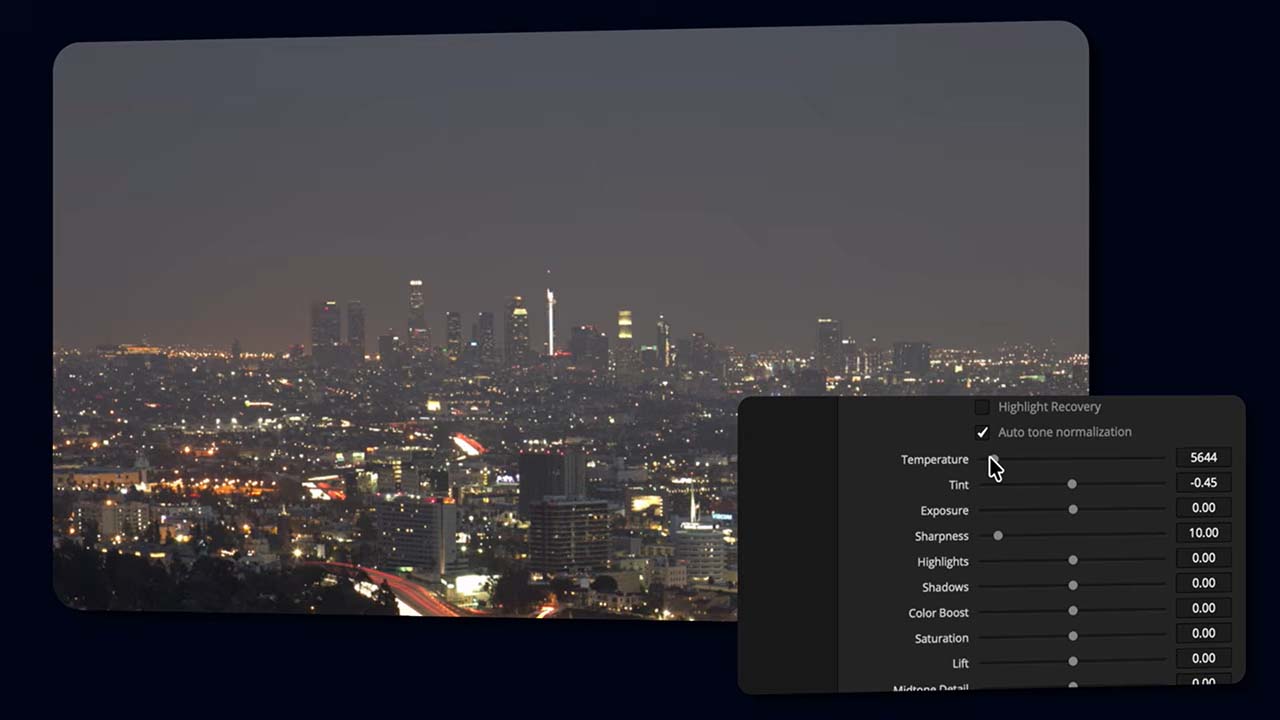This screenshot has width=1280, height=720.
Task: Click the Exposure slider handle
Action: click(x=1072, y=509)
